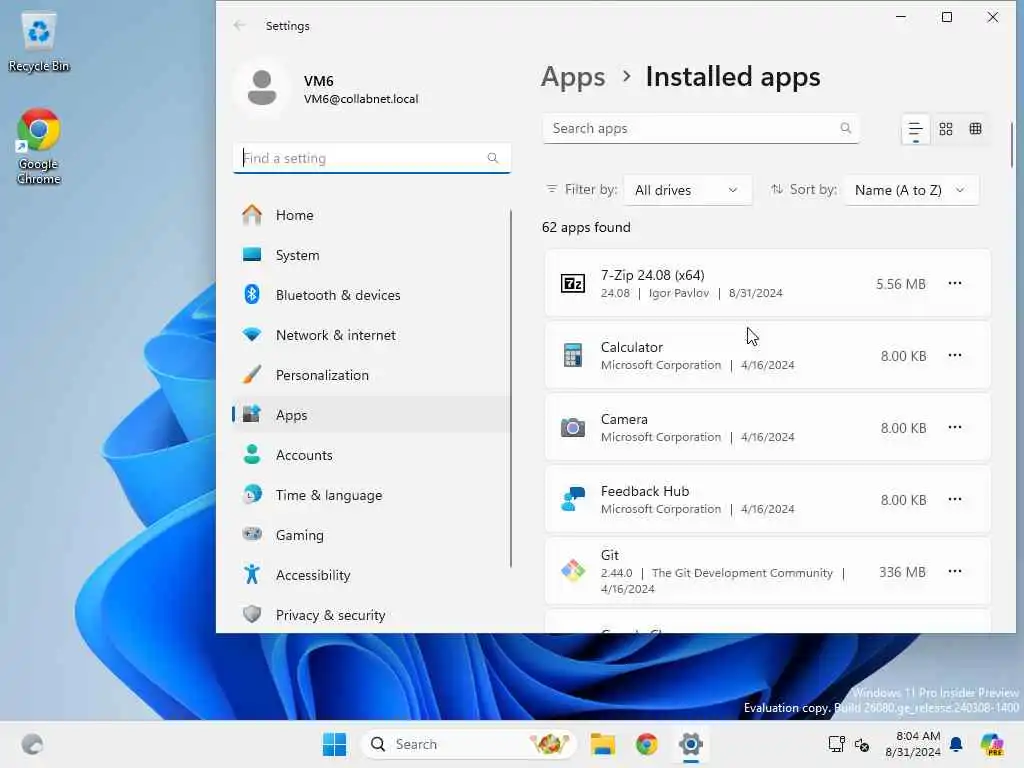Go to Accounts settings

click(x=371, y=455)
